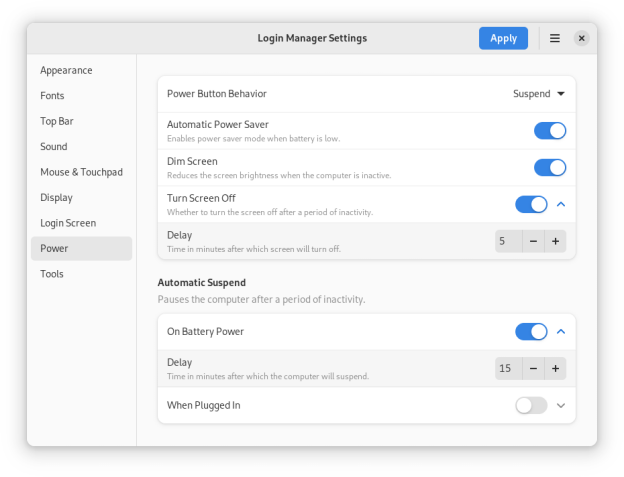624x477 pixels.
Task: Switch to the Login Screen section
Action: click(x=68, y=223)
